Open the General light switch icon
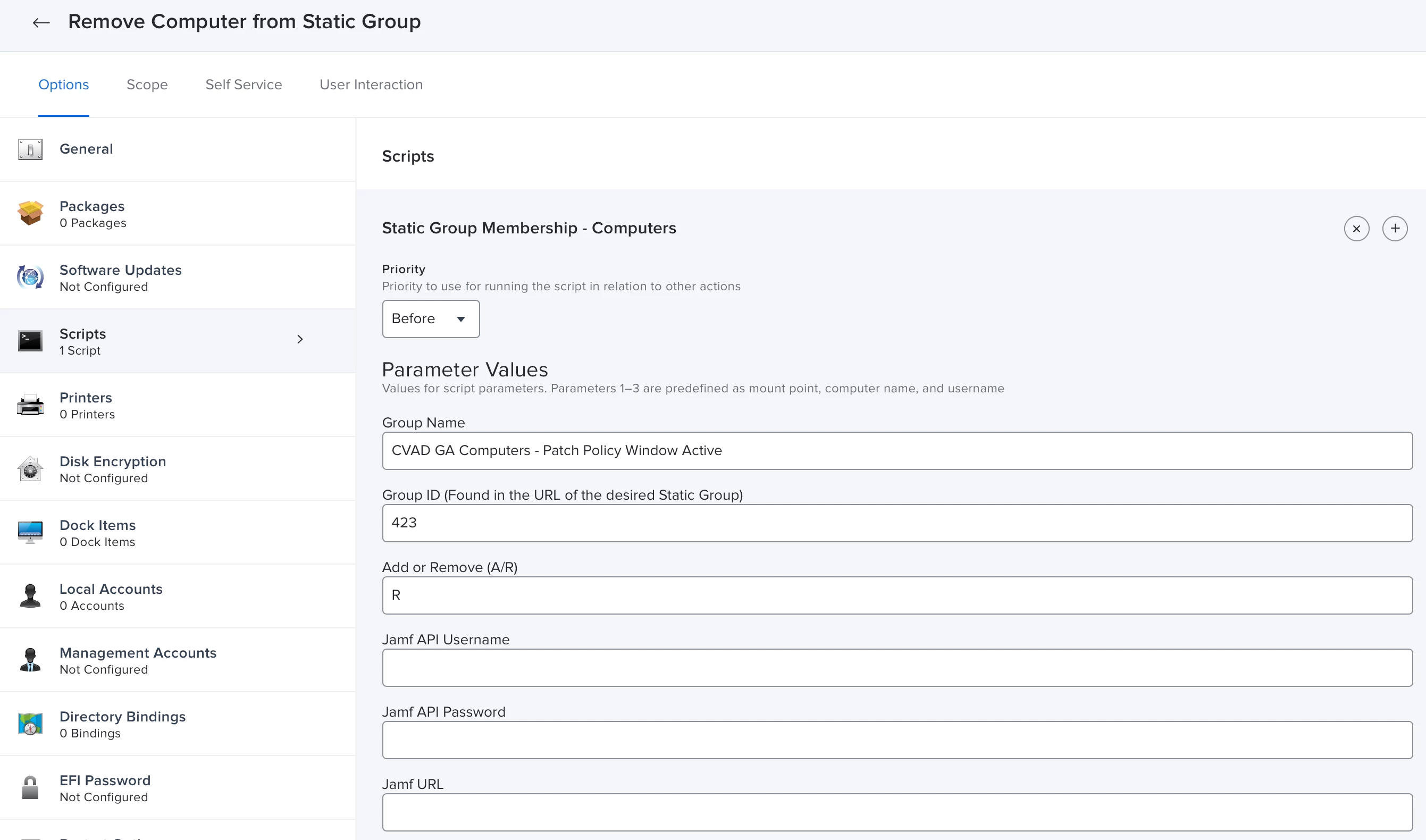Screen dimensions: 1426x840 click(x=30, y=149)
